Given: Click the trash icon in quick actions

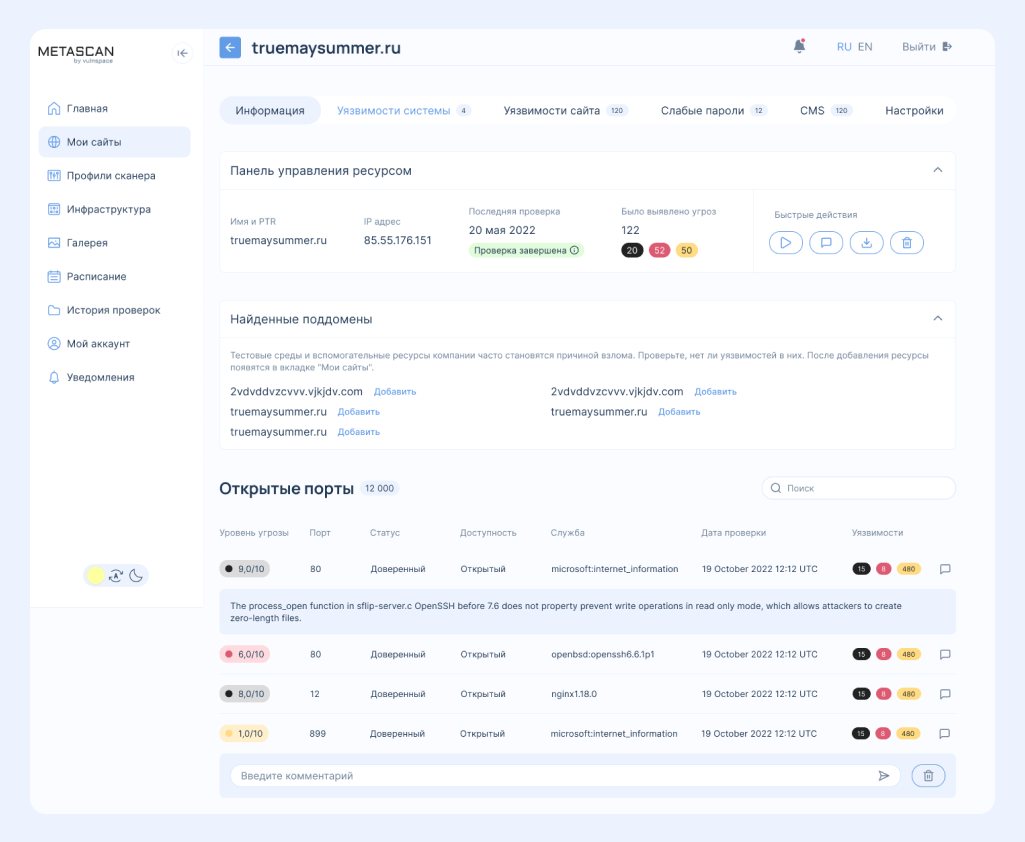Looking at the screenshot, I should point(906,242).
